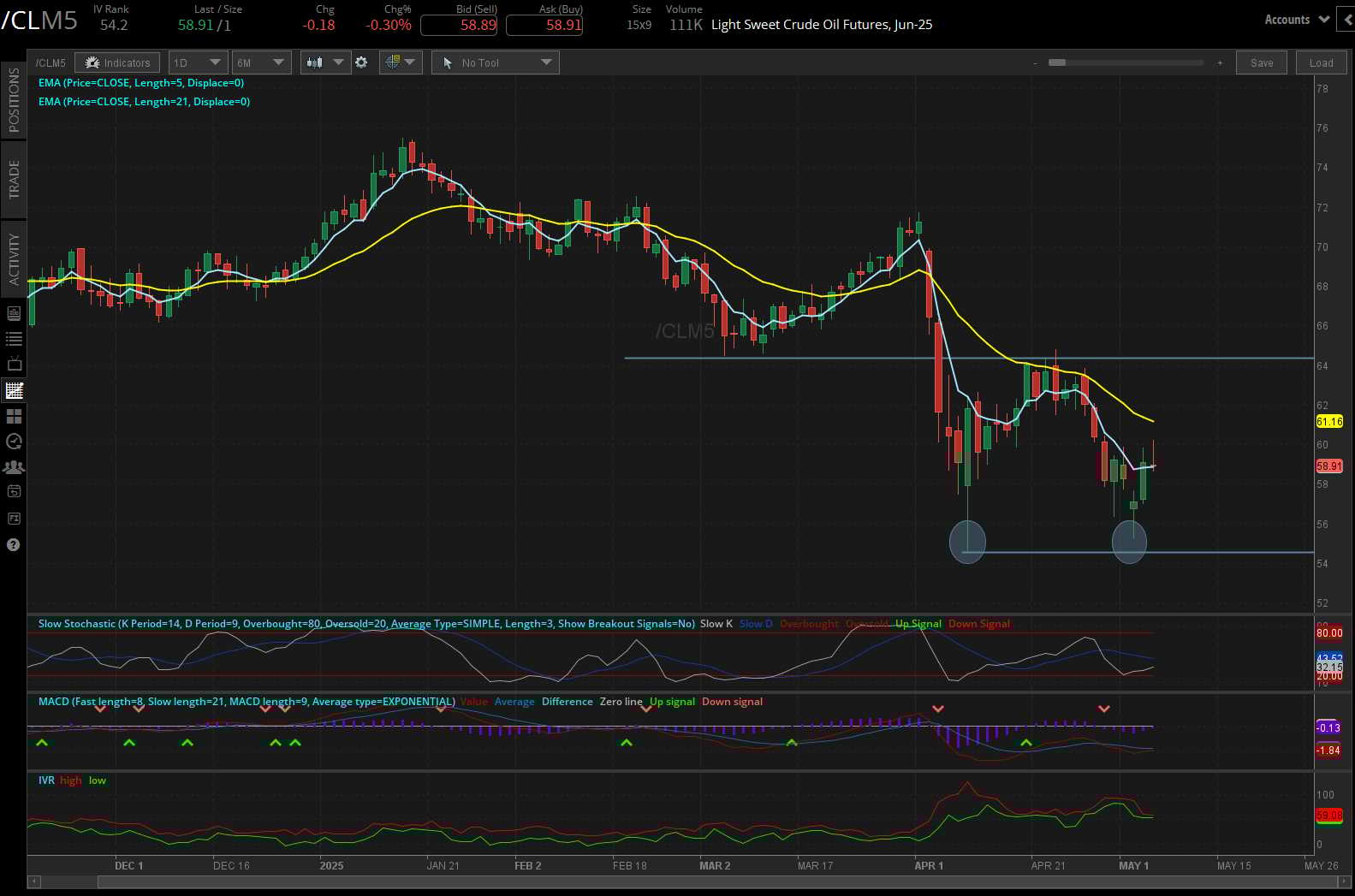Click the red Down signal arrow near April 1

click(938, 709)
